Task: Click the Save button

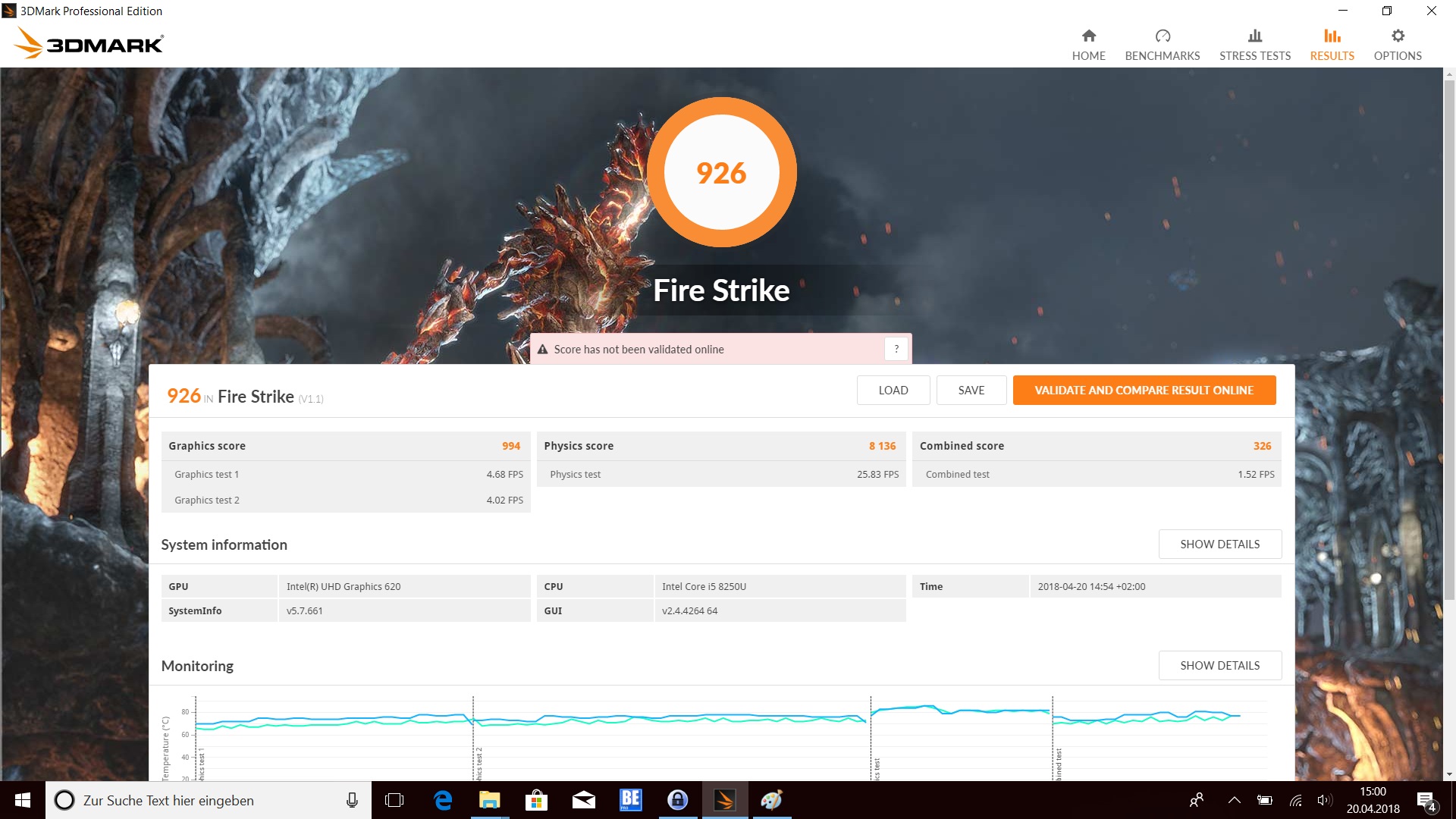Action: point(971,391)
